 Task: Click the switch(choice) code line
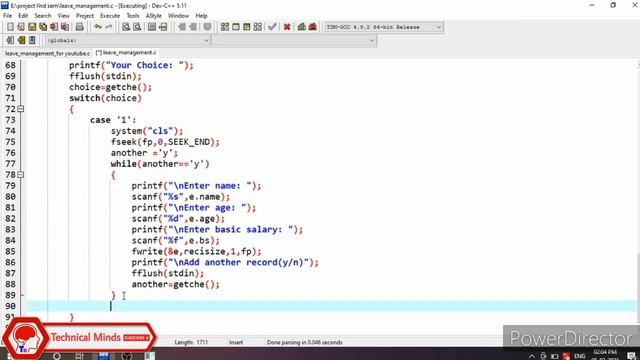pos(105,98)
